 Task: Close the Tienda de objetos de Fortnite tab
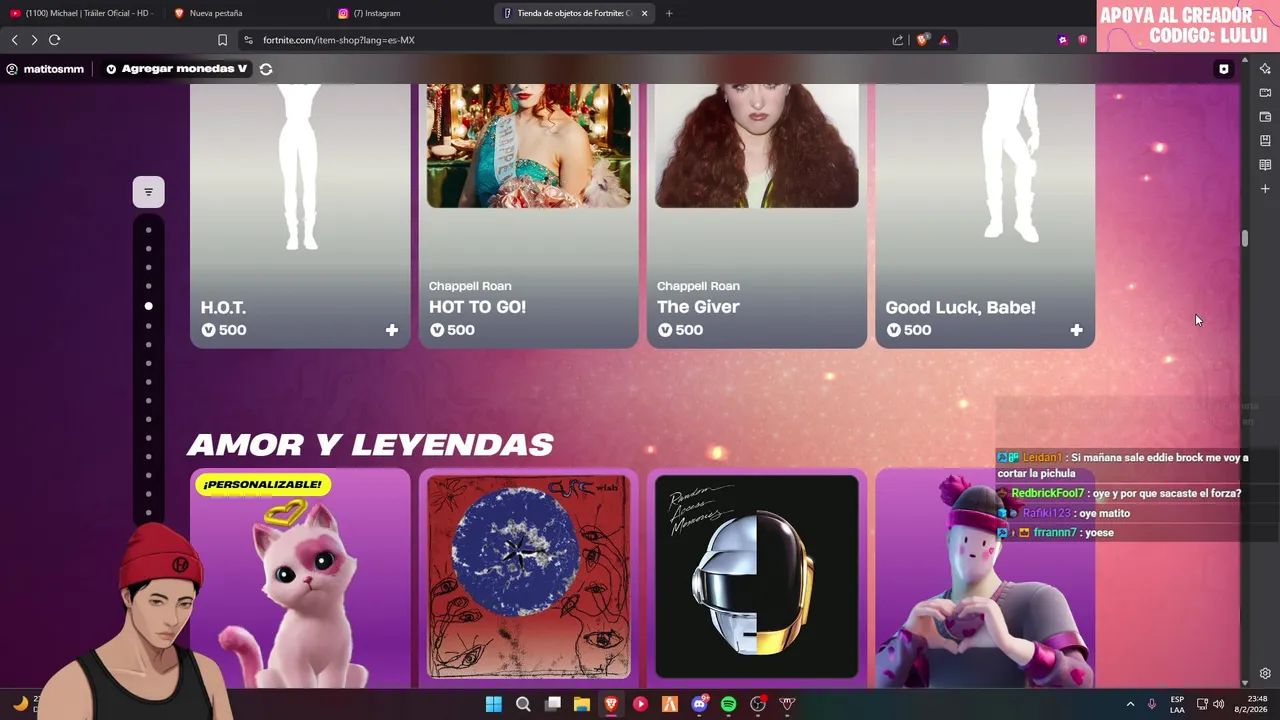pos(644,13)
